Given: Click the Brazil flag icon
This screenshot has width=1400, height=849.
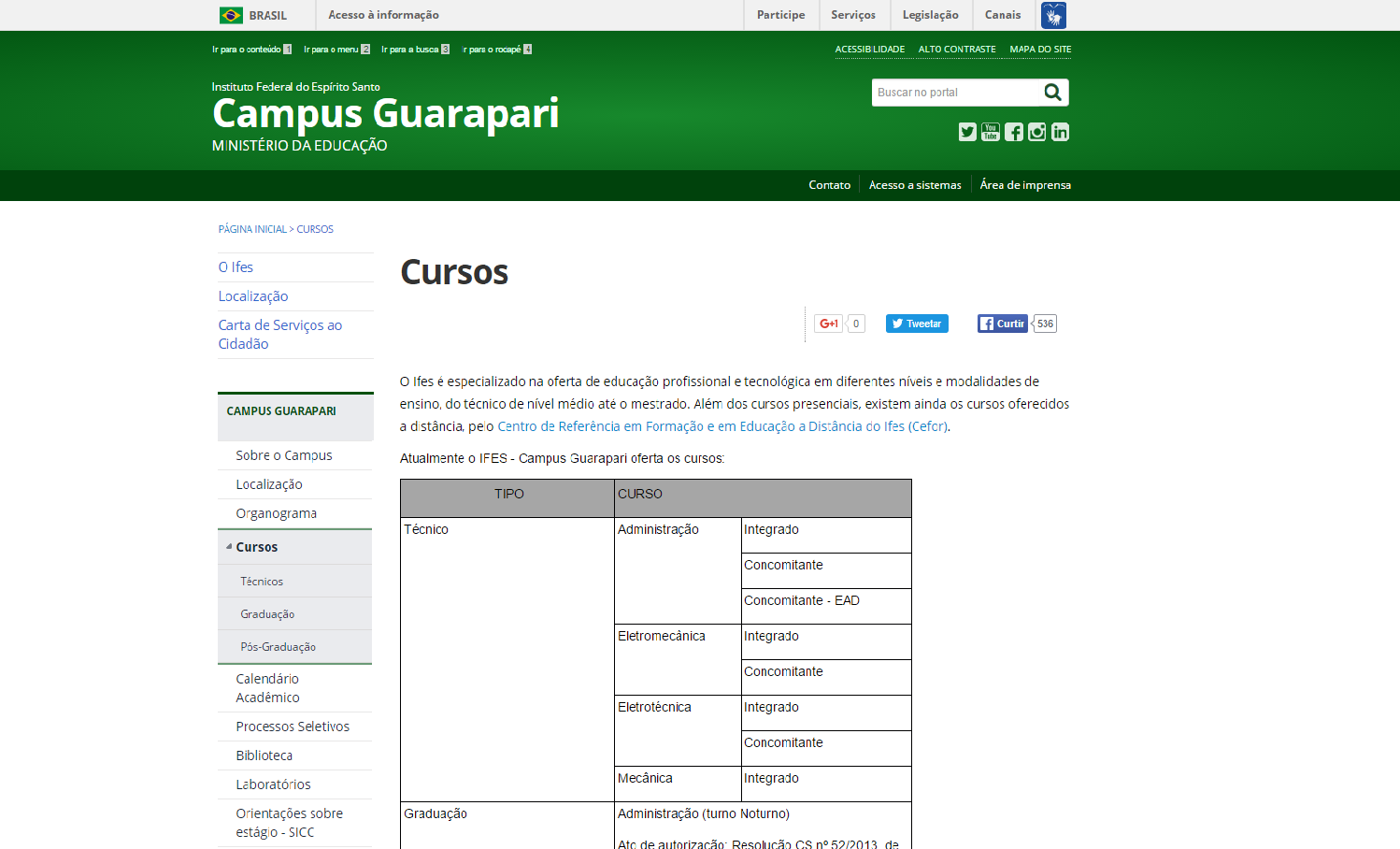Looking at the screenshot, I should 231,15.
